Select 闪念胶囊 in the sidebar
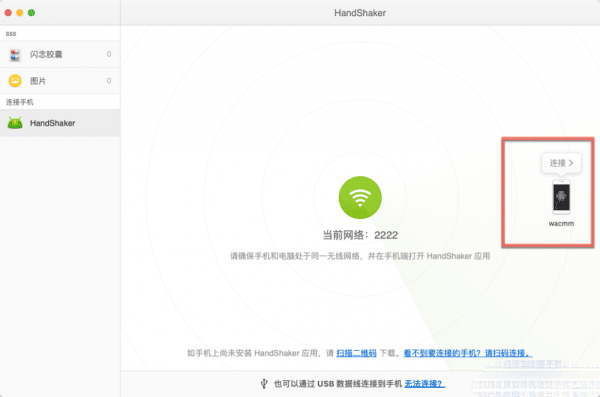Screen dimensions: 600x397 point(60,54)
